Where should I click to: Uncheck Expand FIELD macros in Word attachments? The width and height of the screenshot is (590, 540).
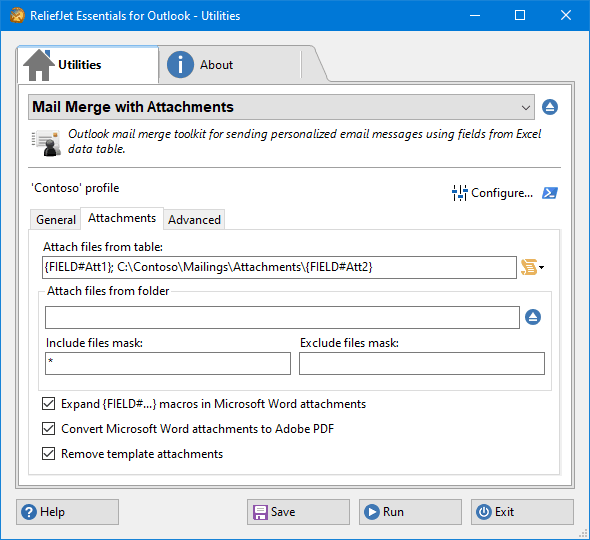click(x=49, y=404)
